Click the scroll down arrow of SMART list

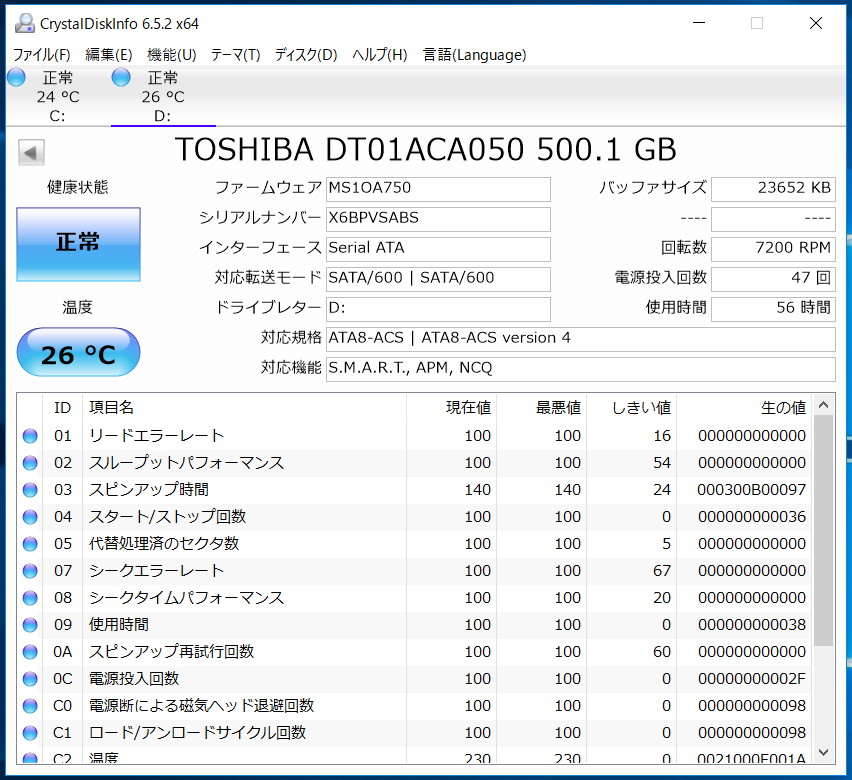(x=823, y=753)
